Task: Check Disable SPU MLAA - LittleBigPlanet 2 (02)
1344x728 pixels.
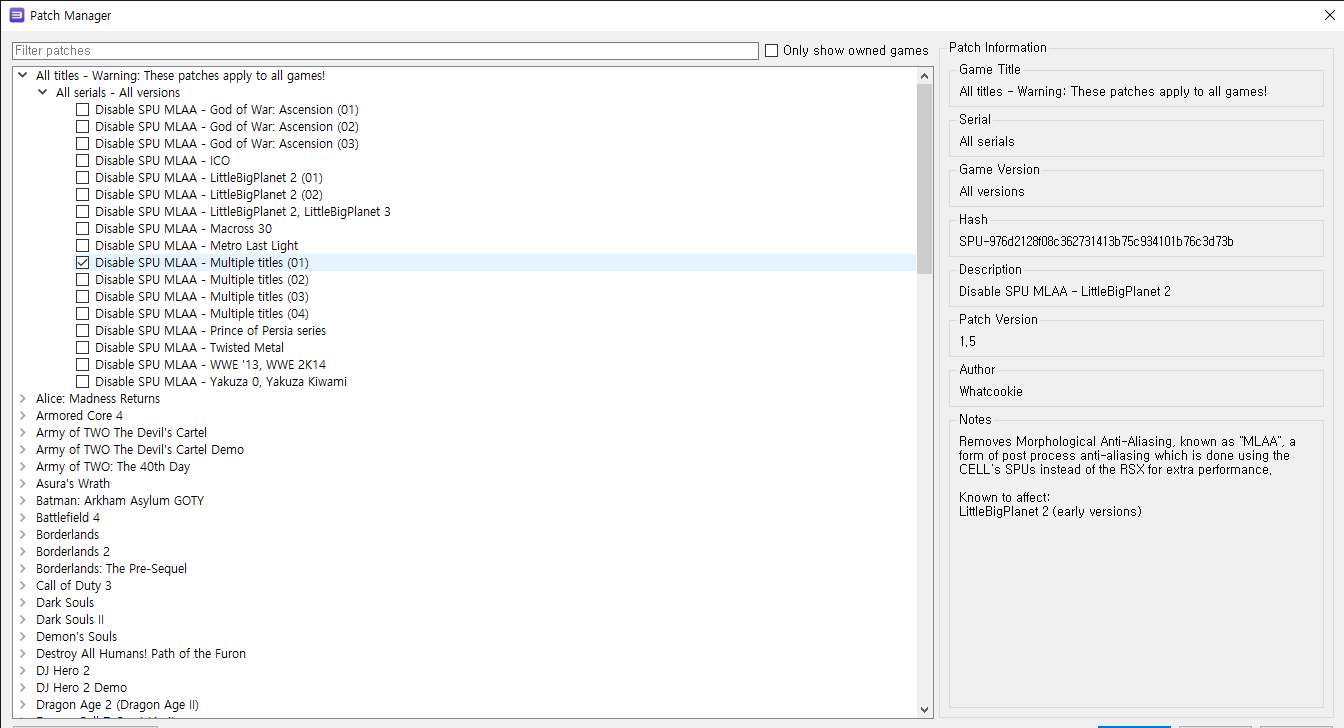Action: coord(82,195)
